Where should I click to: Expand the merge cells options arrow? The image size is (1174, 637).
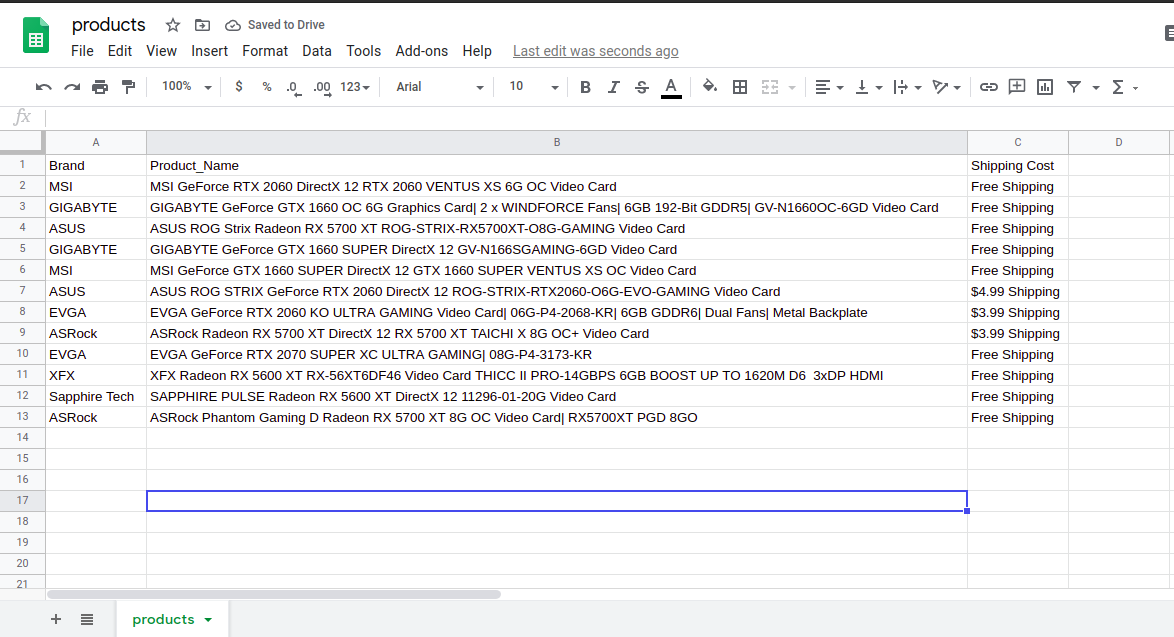[x=792, y=88]
